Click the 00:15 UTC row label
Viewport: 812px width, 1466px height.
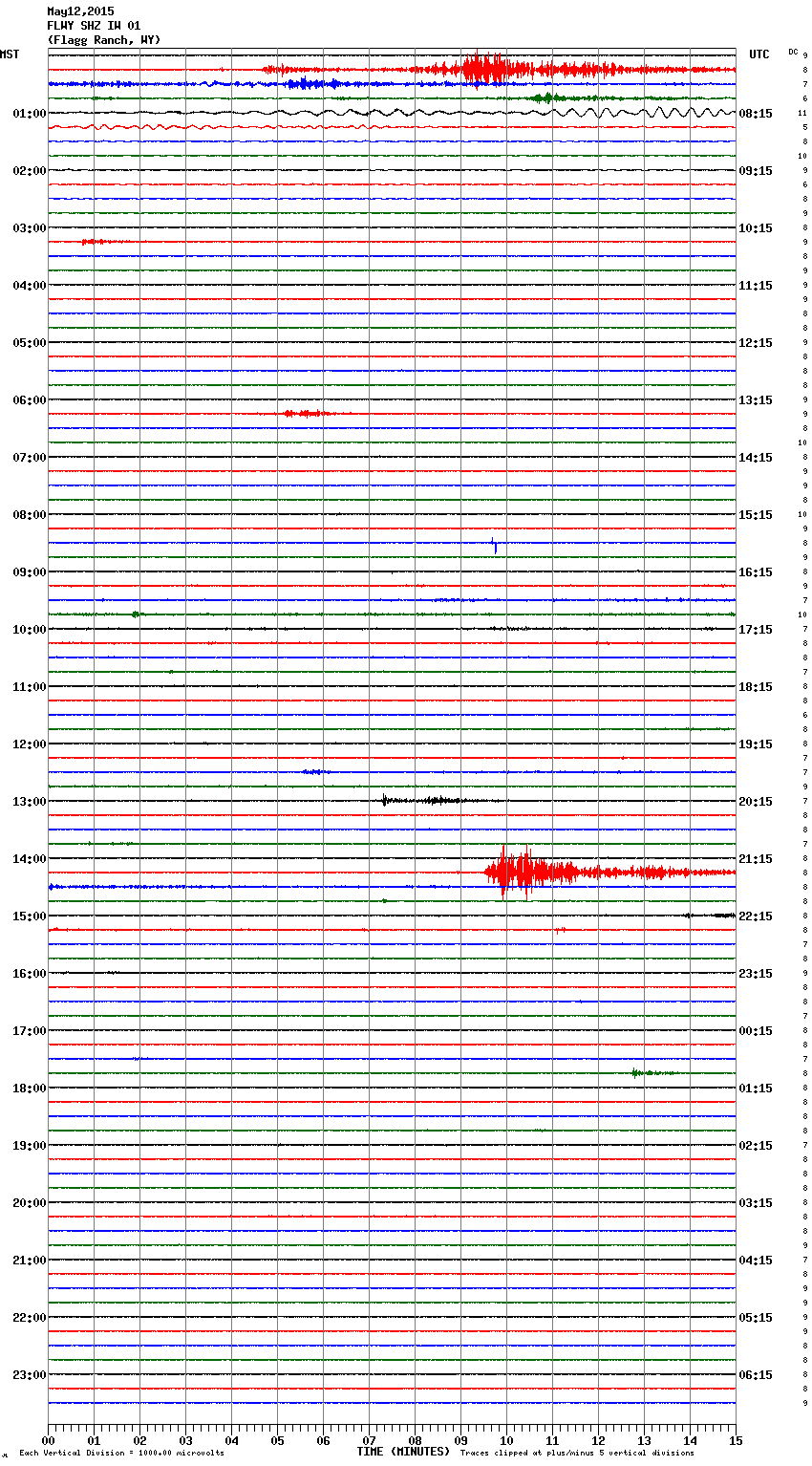pos(756,1031)
